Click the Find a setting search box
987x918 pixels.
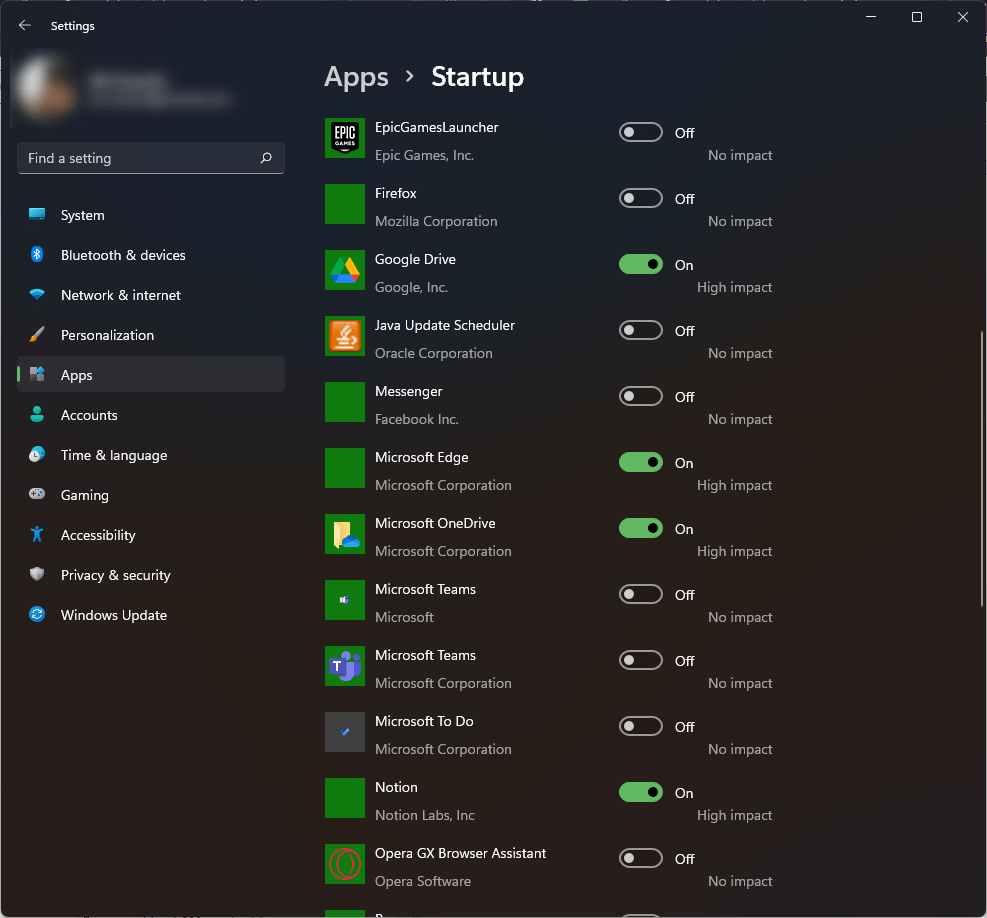point(151,158)
